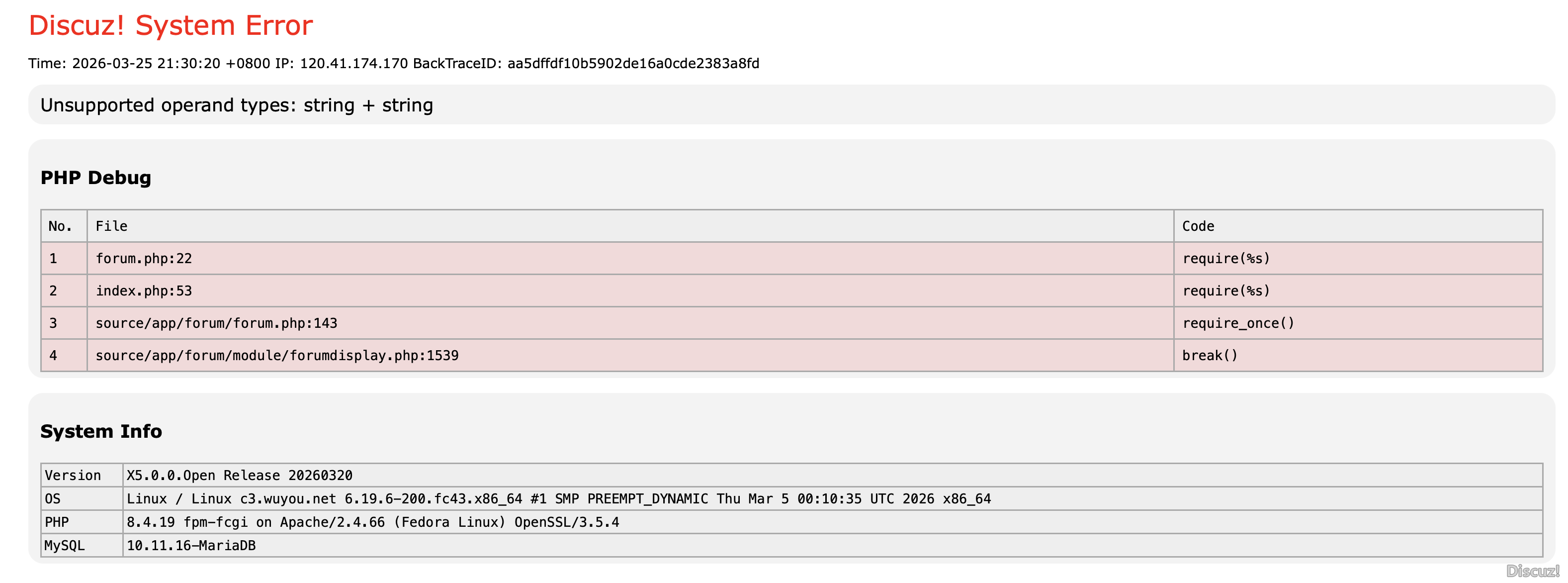The height and width of the screenshot is (583, 1568).
Task: Click the PHP Debug section heading
Action: (95, 177)
